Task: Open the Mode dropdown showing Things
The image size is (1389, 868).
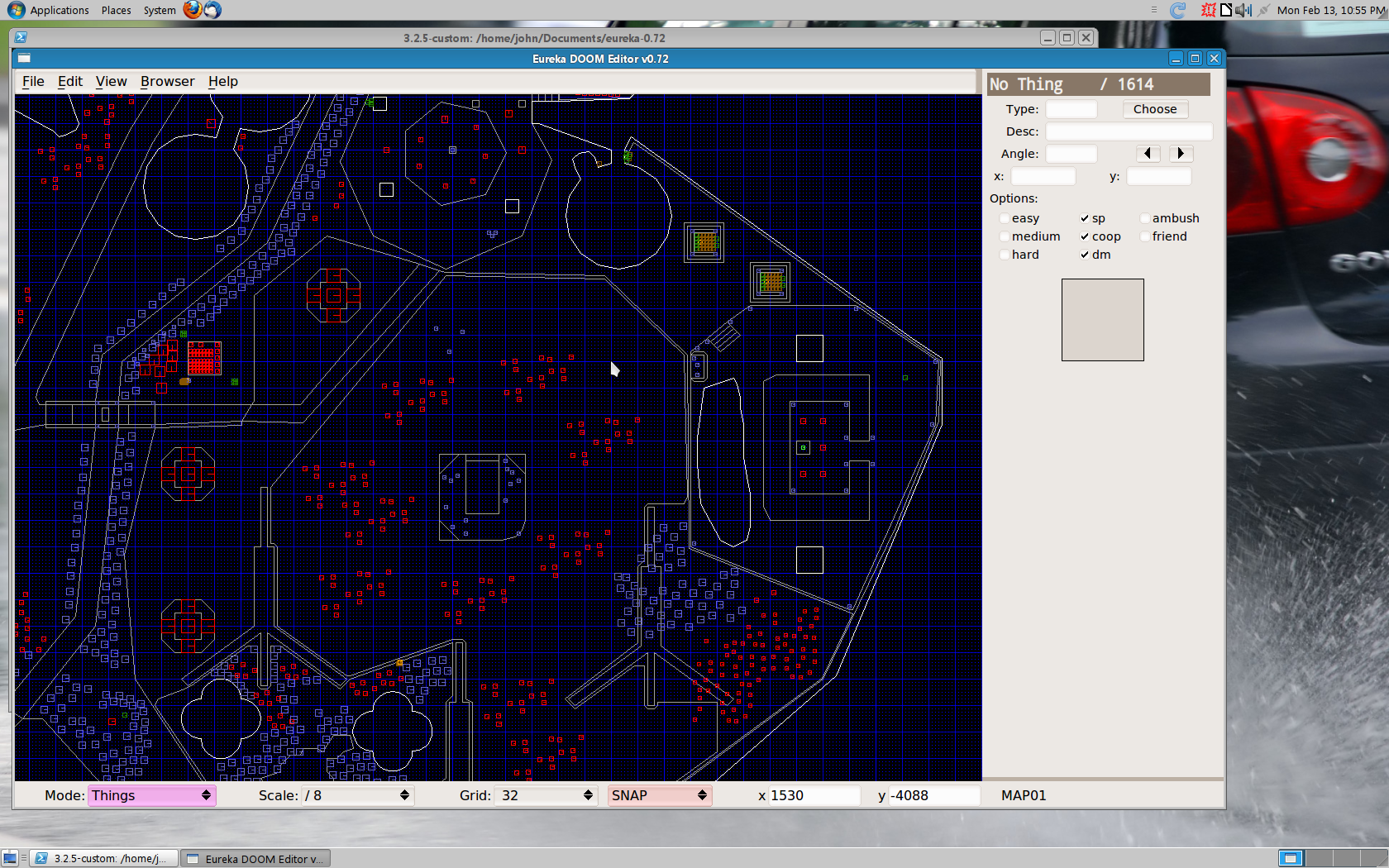Action: click(x=151, y=795)
